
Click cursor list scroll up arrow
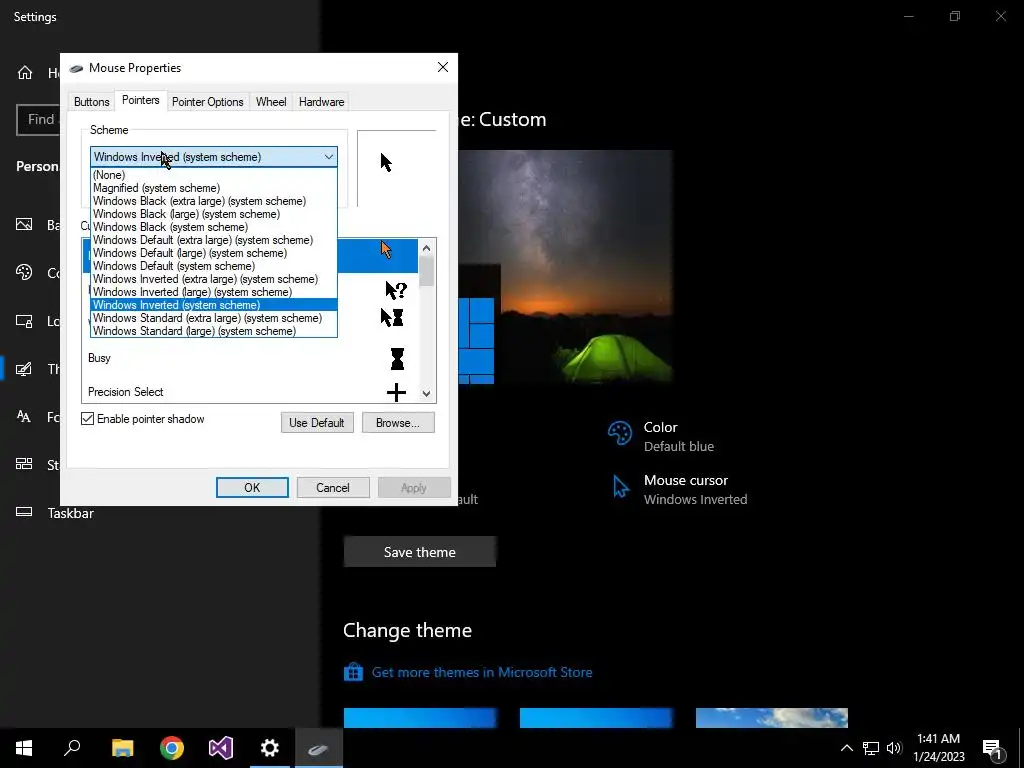[x=426, y=248]
